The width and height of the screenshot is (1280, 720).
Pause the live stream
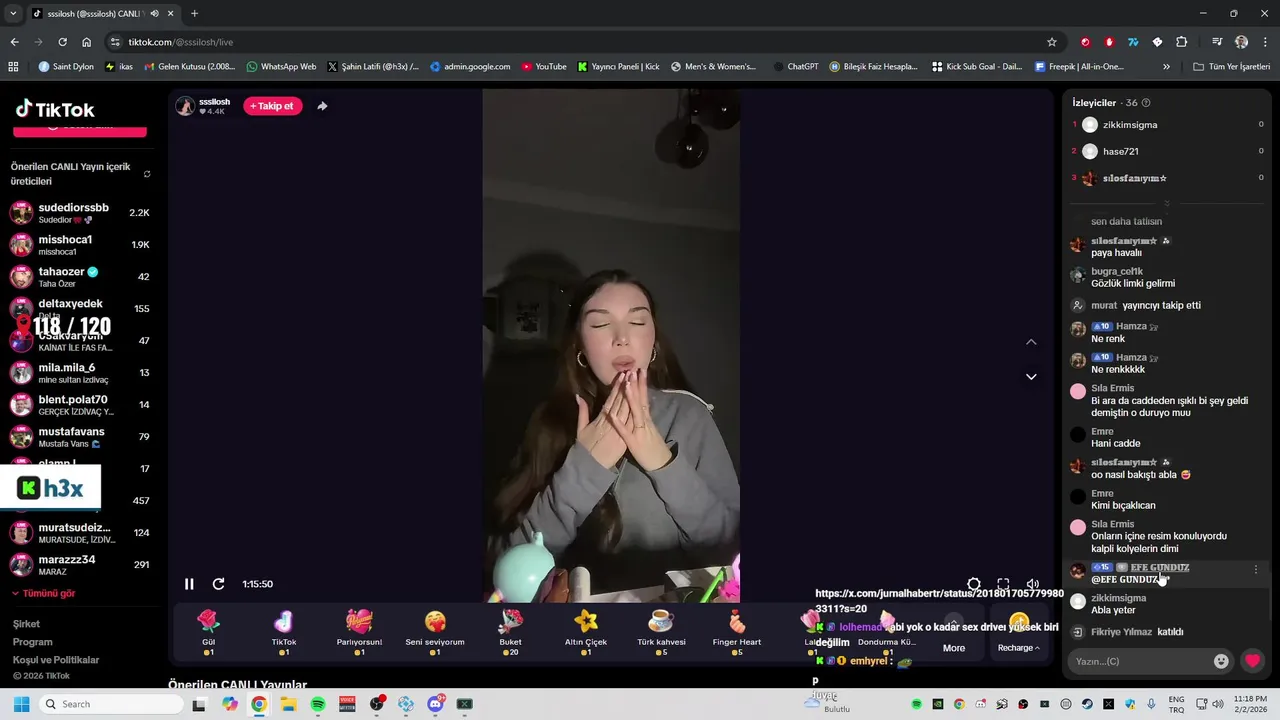[x=189, y=584]
